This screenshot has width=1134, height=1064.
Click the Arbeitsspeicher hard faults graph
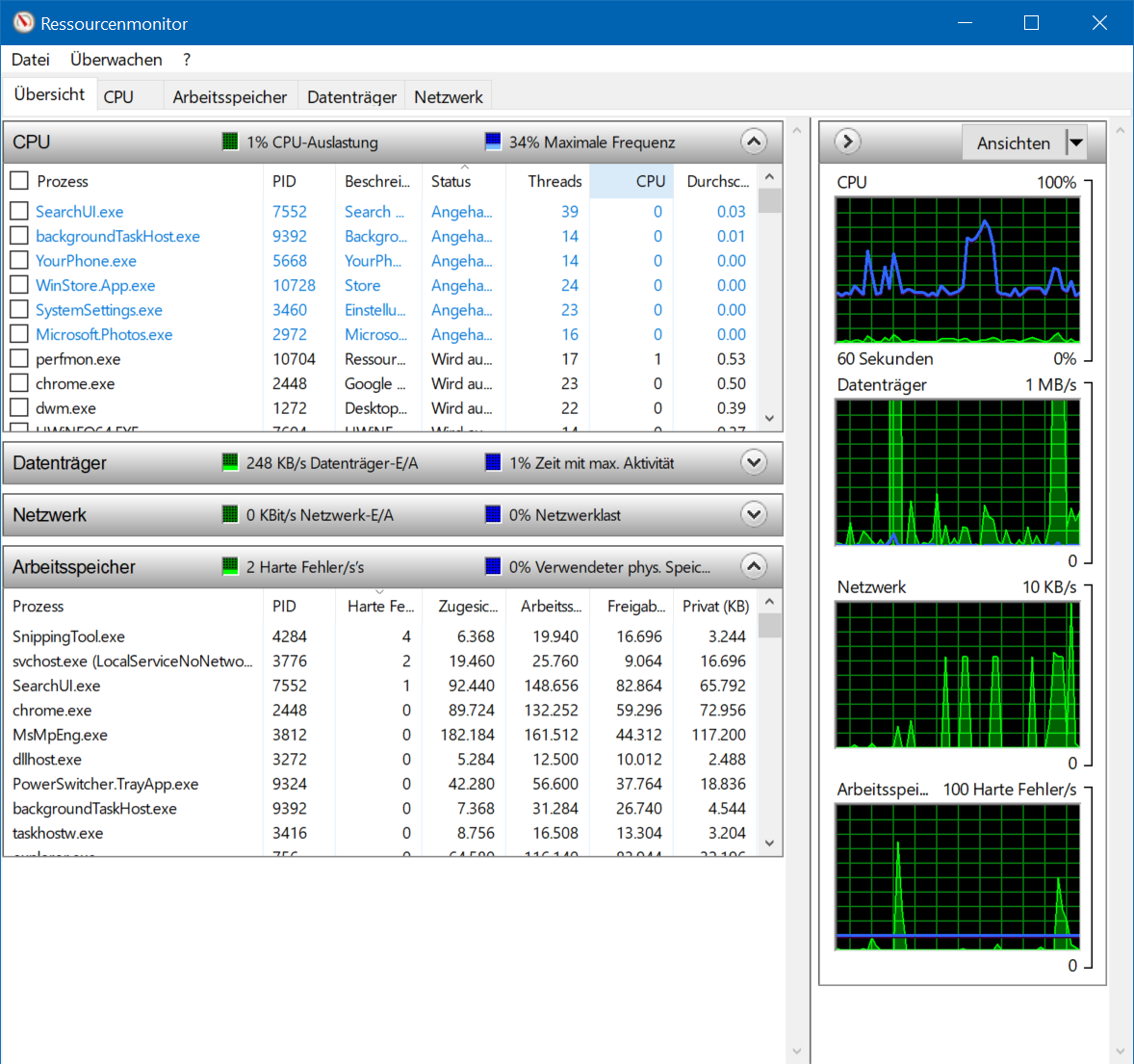point(958,877)
